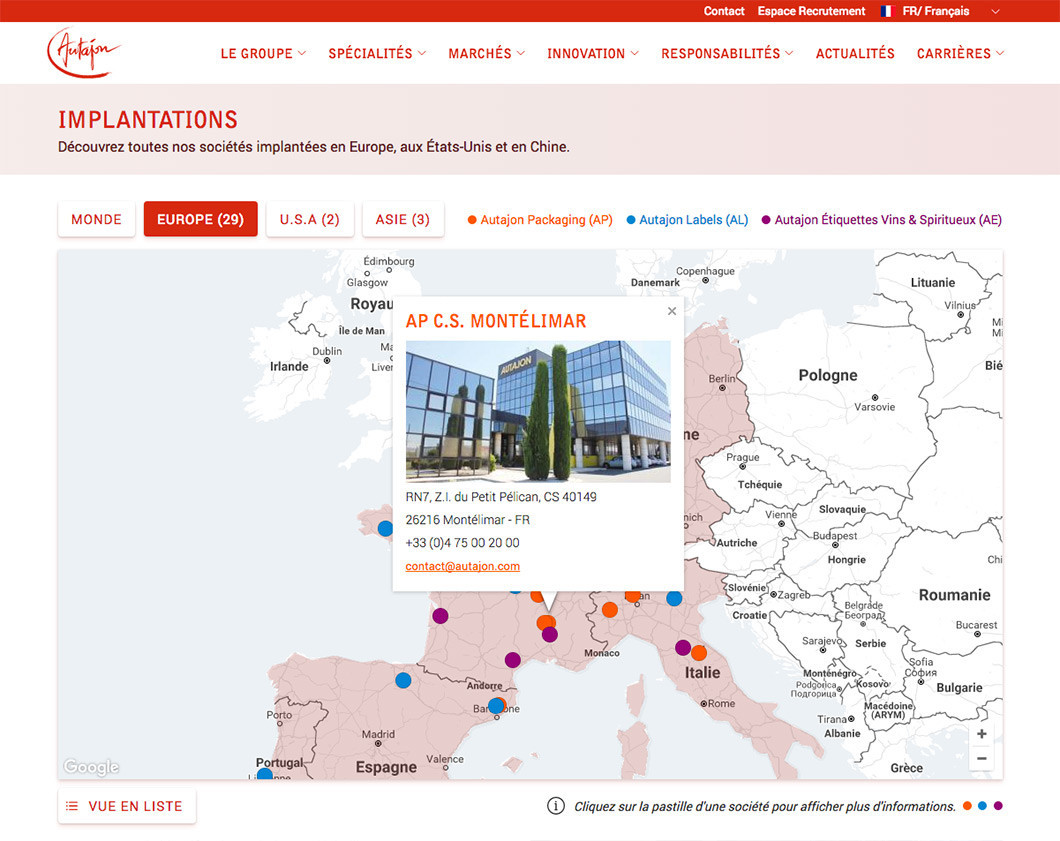Click the orange marker in central Italy
Screen dimensions: 1060x841
click(700, 653)
